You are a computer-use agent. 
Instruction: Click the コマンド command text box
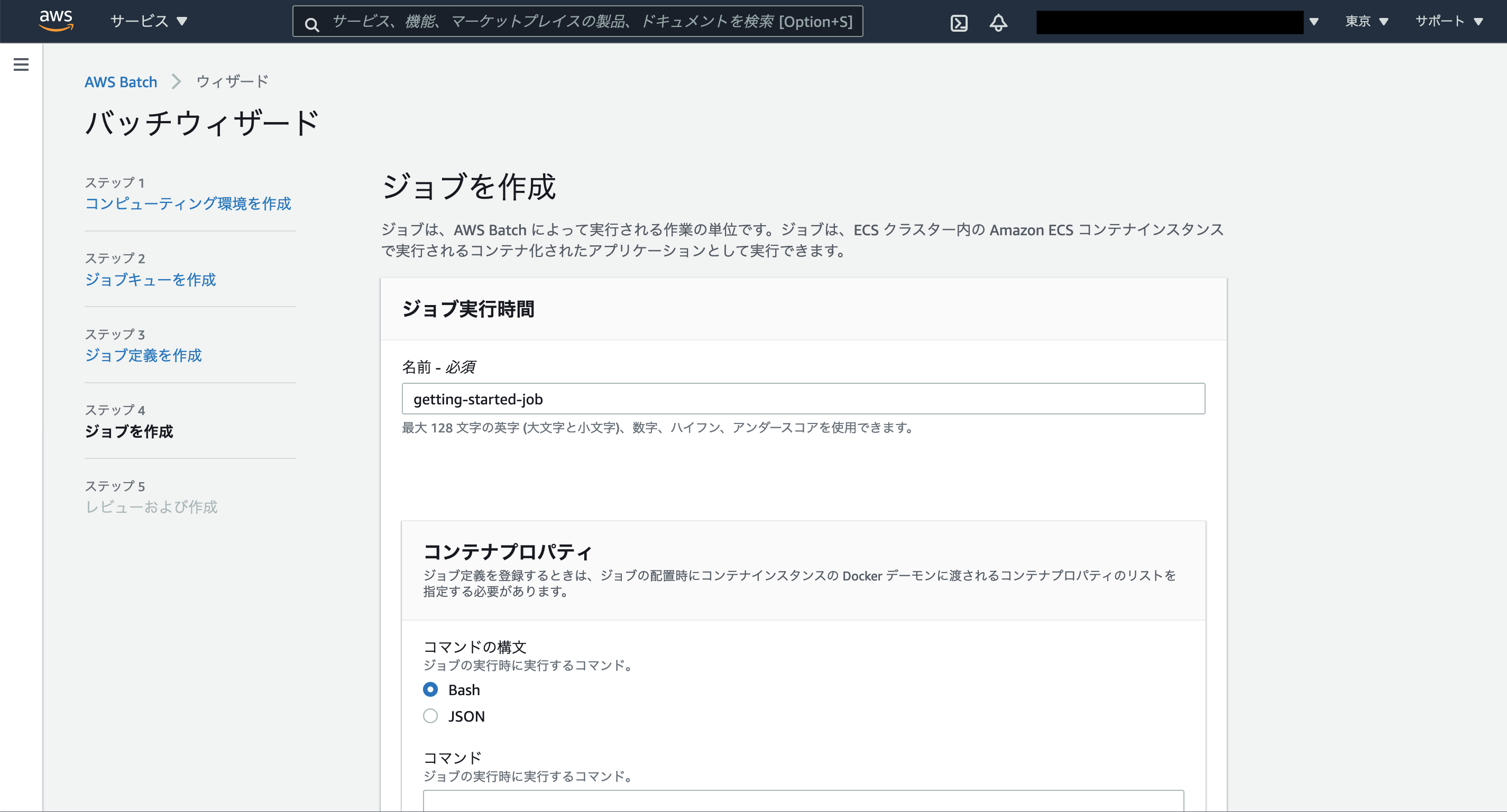click(803, 801)
